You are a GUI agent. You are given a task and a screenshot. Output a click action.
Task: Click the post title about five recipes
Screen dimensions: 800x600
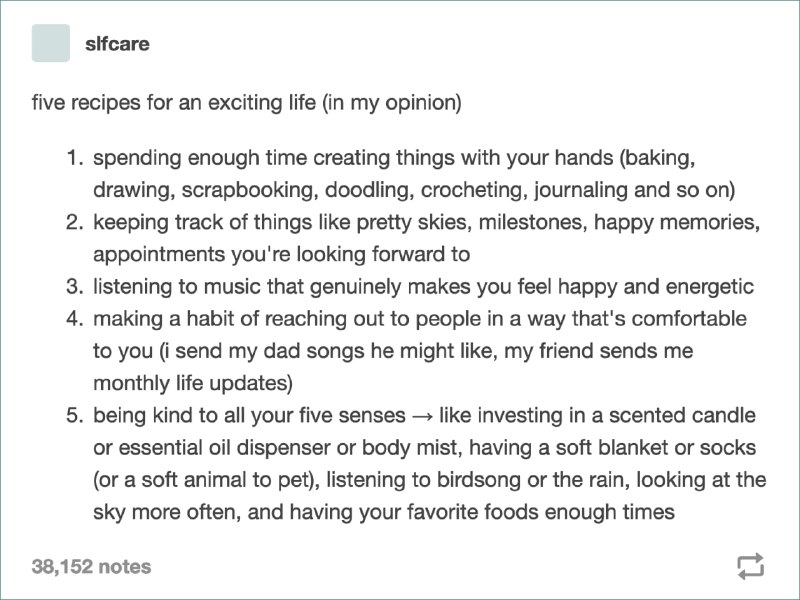point(246,103)
